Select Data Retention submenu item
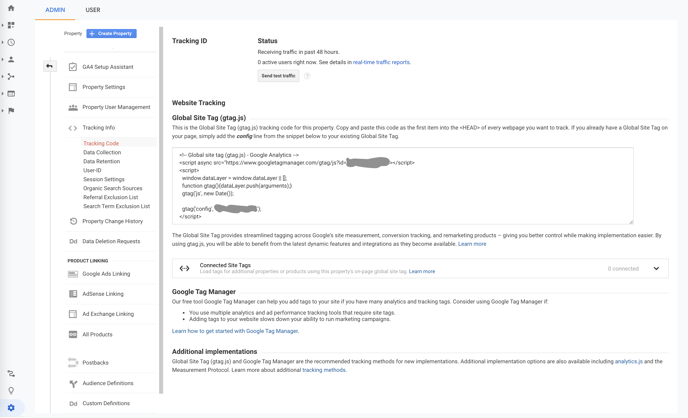The image size is (688, 418). pyautogui.click(x=101, y=161)
